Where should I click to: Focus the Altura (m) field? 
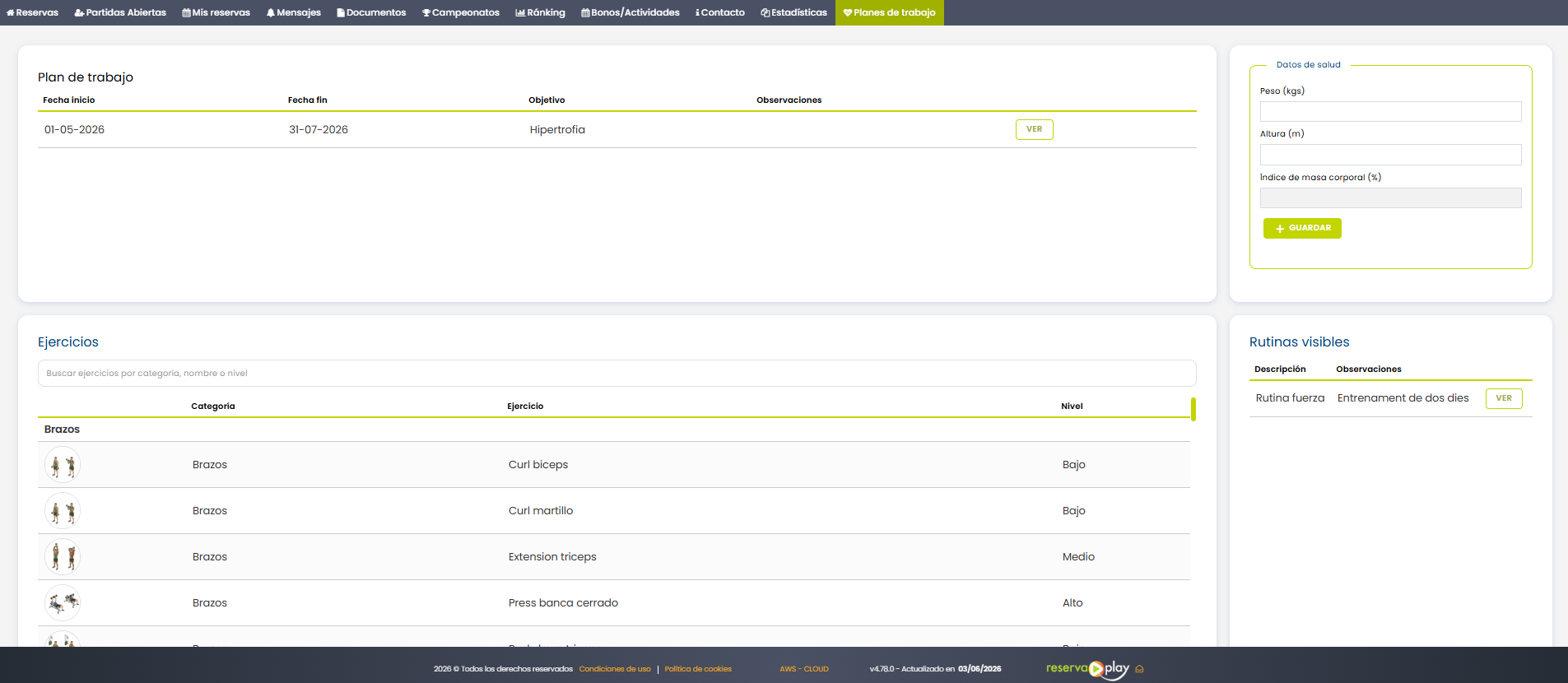(1391, 155)
